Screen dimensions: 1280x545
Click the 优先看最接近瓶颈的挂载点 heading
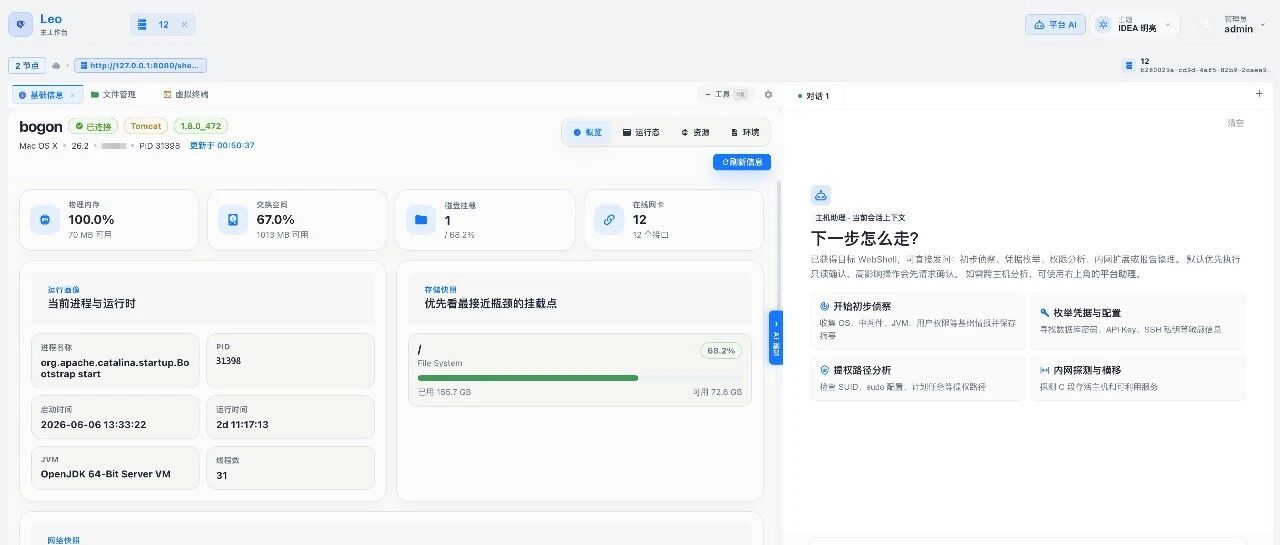[489, 303]
